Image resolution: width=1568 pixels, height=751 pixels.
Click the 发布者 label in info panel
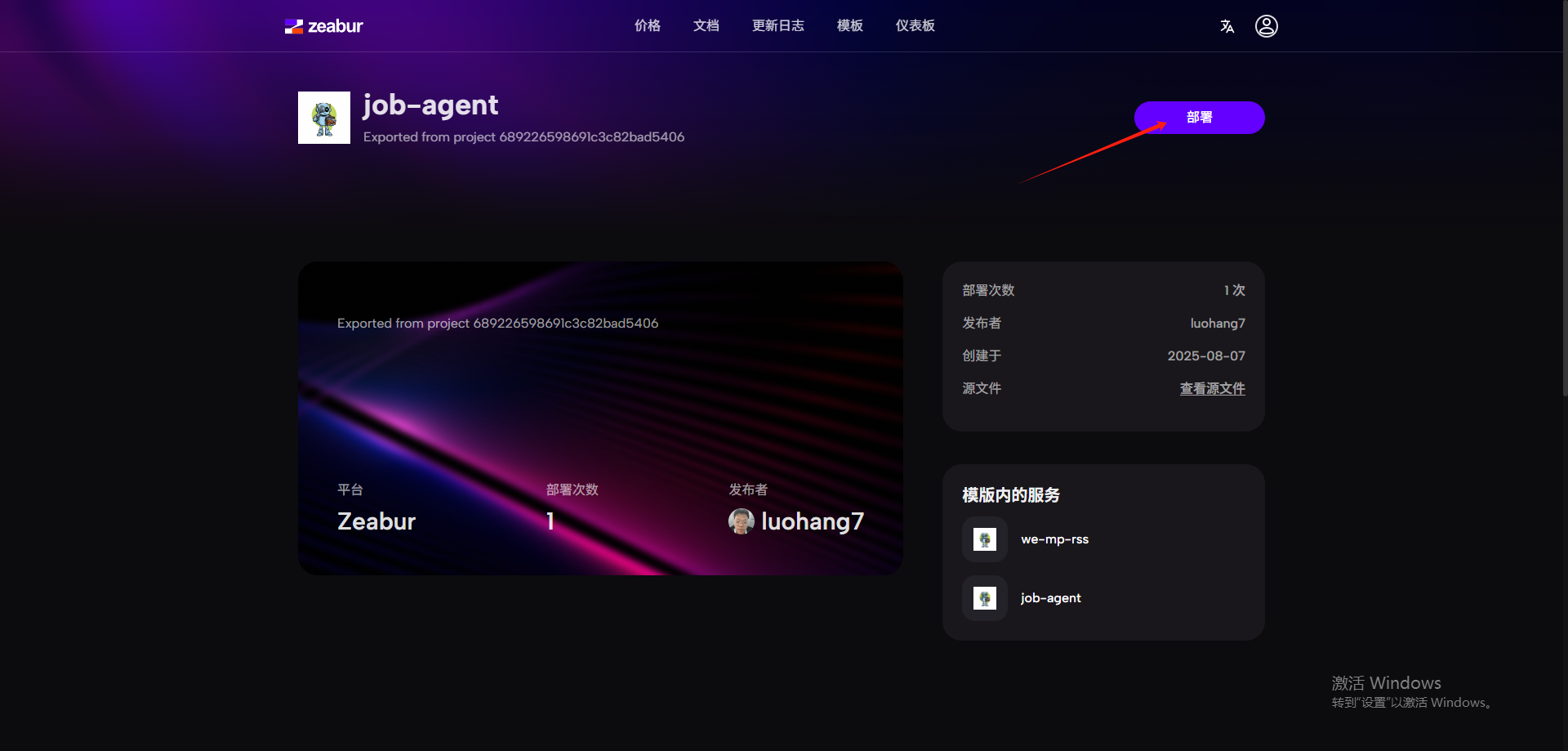[982, 324]
